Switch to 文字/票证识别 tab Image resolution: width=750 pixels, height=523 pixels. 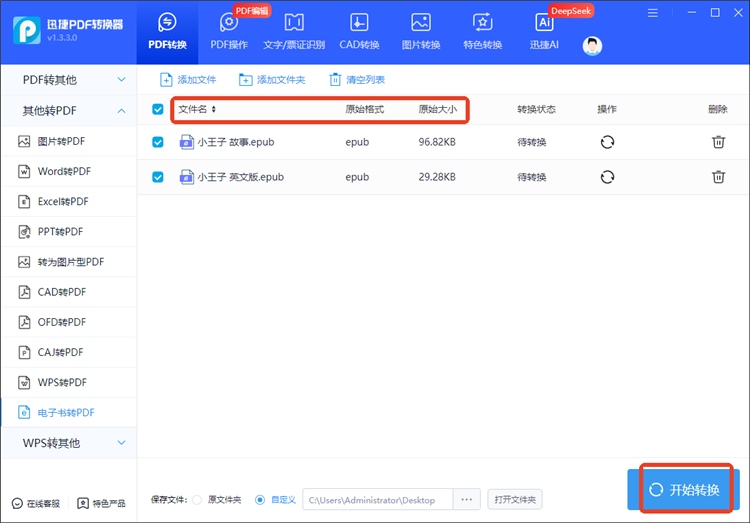click(294, 32)
